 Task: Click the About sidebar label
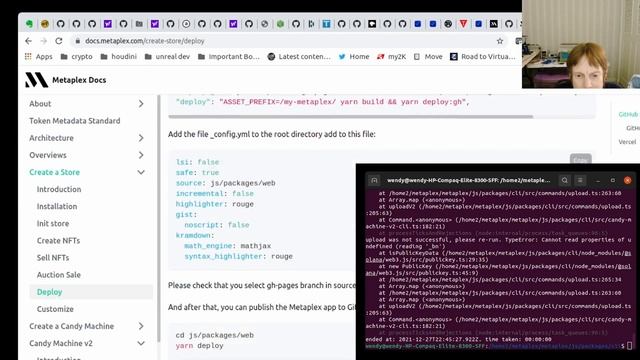tap(40, 104)
